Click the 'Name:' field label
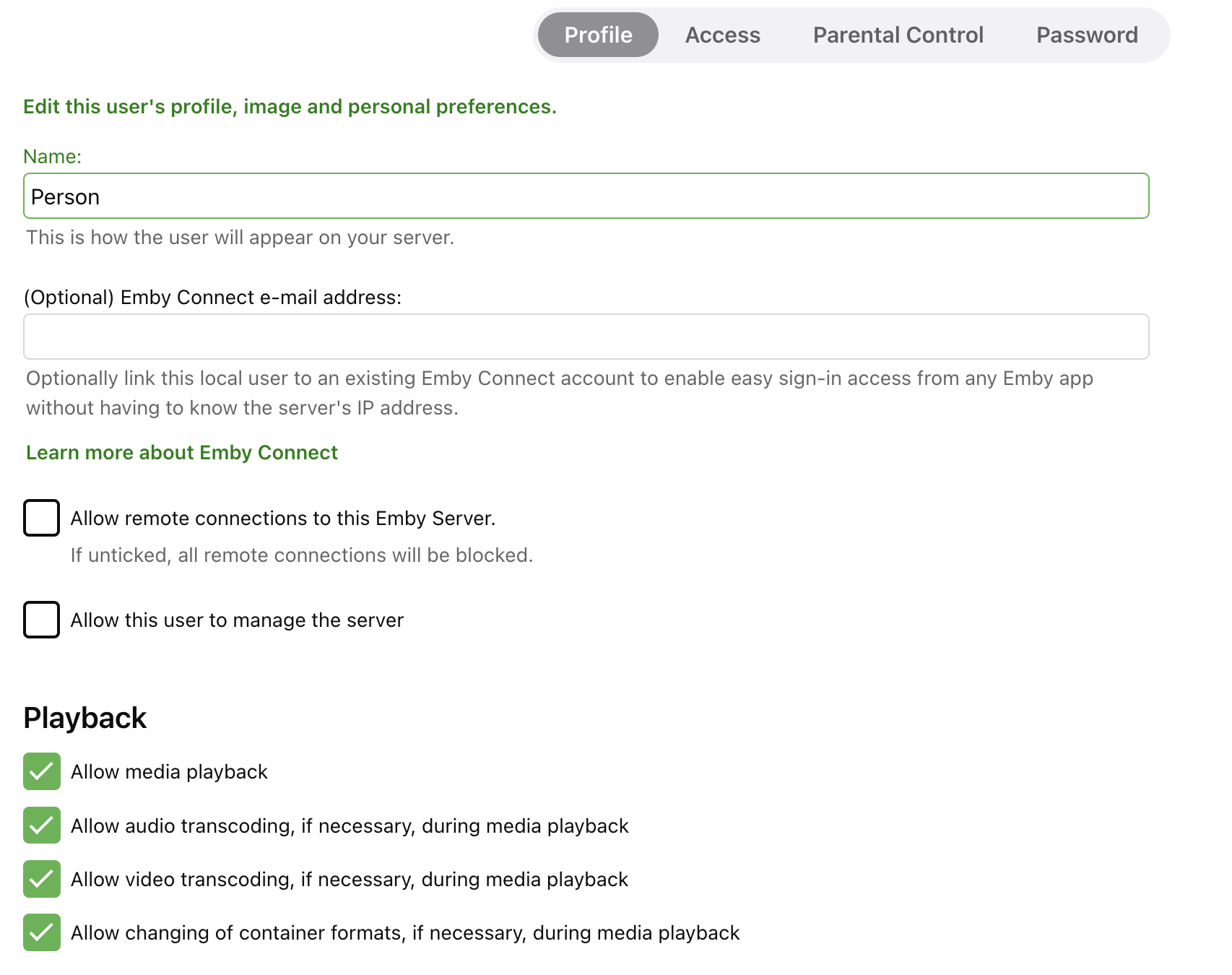 click(x=53, y=157)
